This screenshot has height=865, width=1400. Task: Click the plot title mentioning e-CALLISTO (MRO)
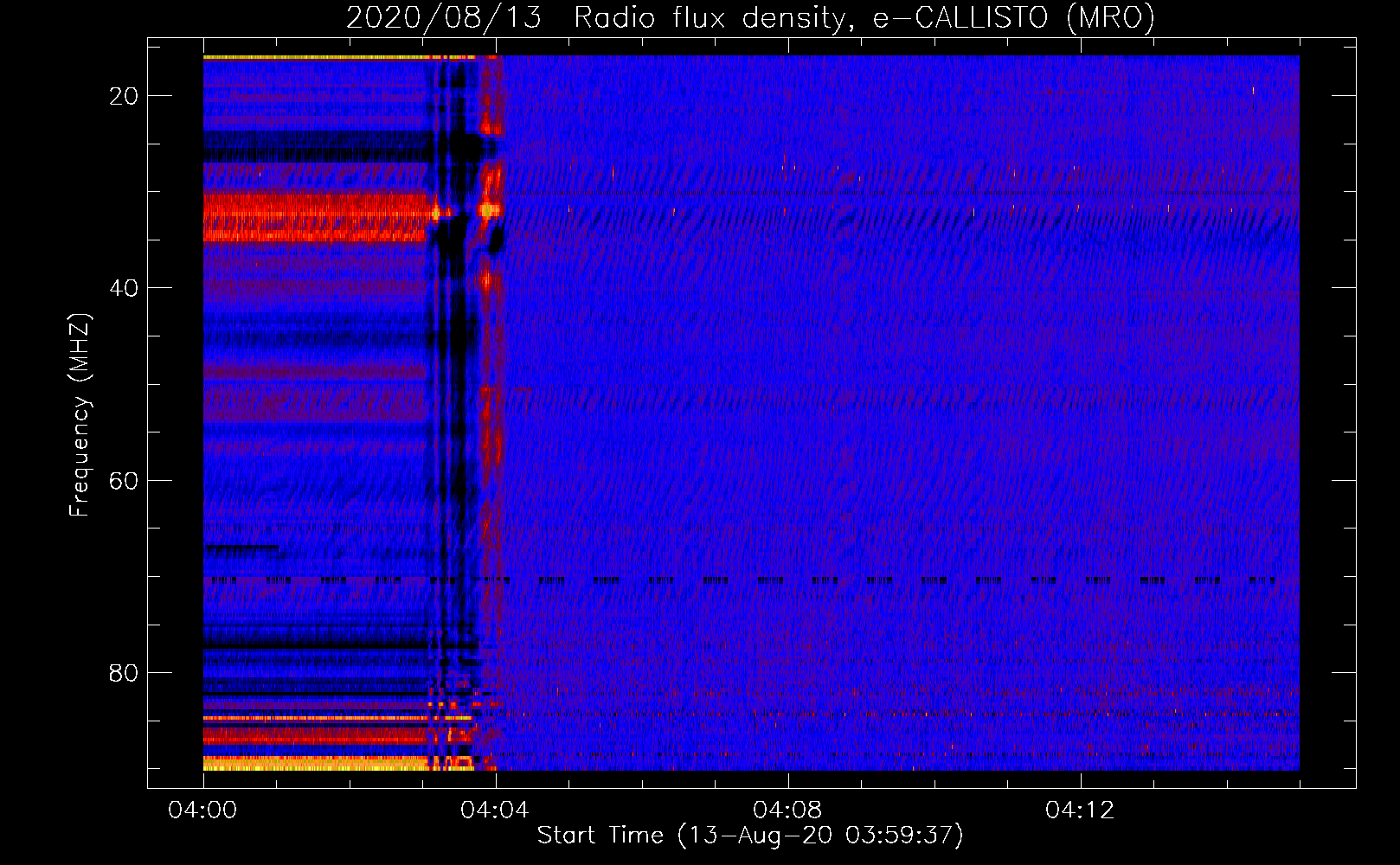coord(750,17)
